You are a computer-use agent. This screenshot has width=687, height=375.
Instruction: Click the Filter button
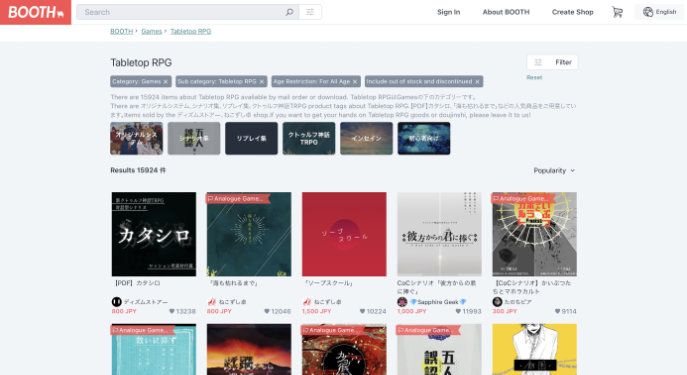click(x=552, y=62)
